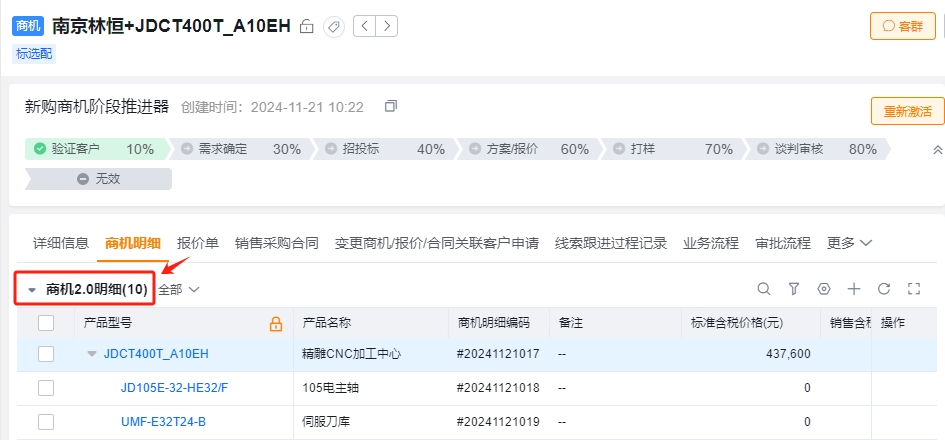Image resolution: width=945 pixels, height=440 pixels.
Task: Switch to the 报价单 tab
Action: pos(198,243)
